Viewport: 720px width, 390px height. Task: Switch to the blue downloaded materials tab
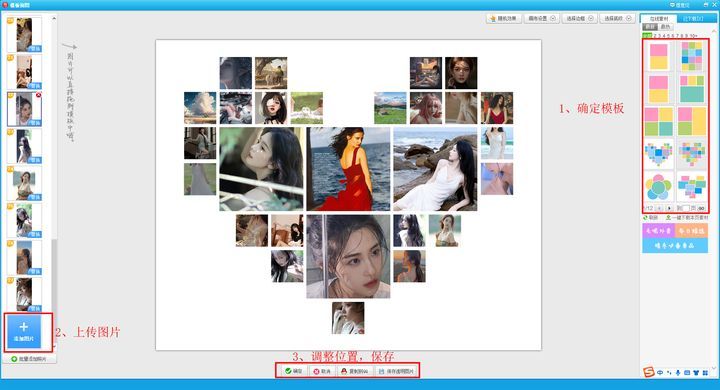pyautogui.click(x=693, y=18)
